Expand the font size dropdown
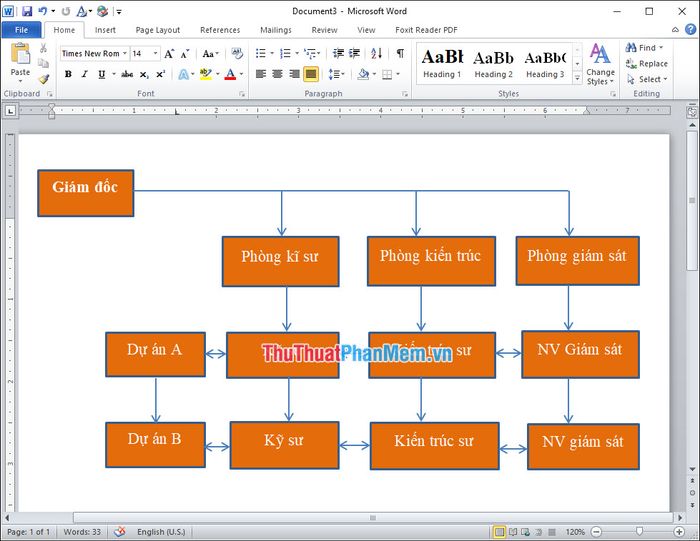700x541 pixels. (x=155, y=53)
